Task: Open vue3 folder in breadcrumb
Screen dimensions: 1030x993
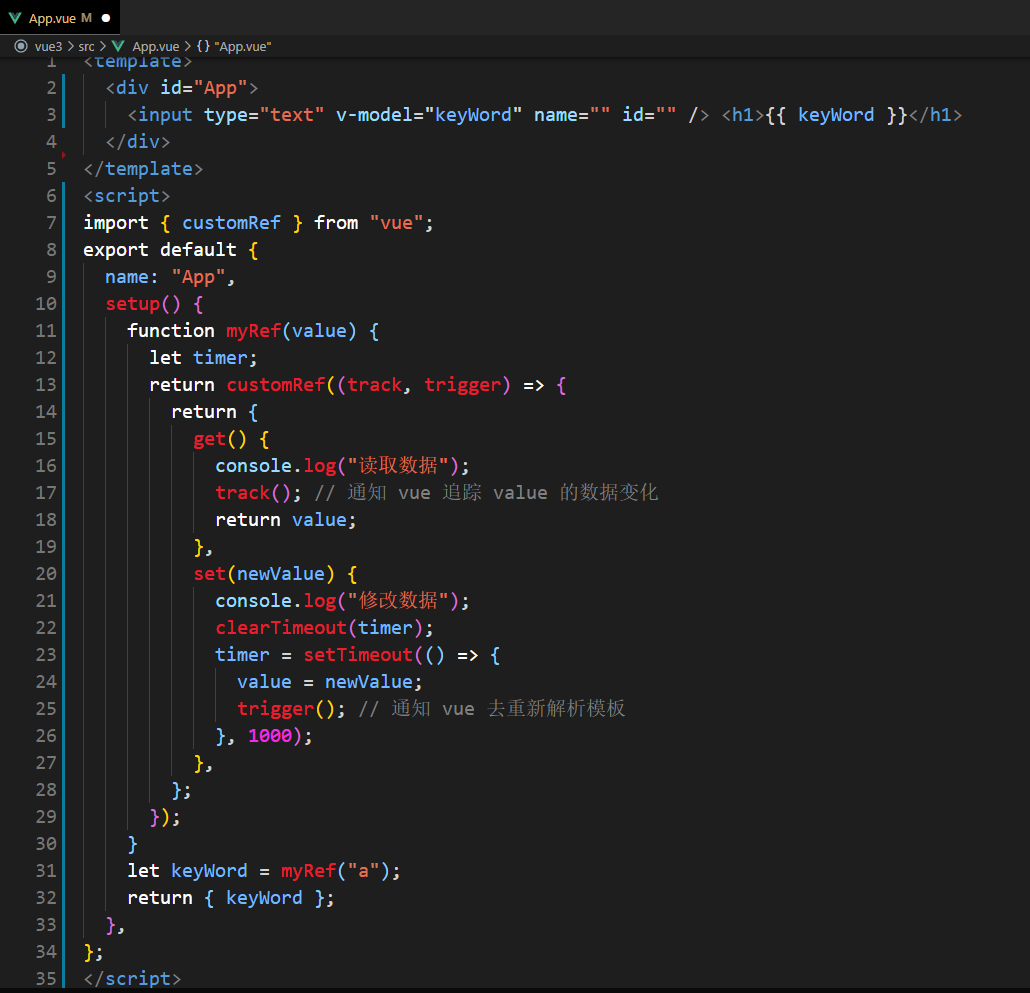Action: tap(48, 47)
